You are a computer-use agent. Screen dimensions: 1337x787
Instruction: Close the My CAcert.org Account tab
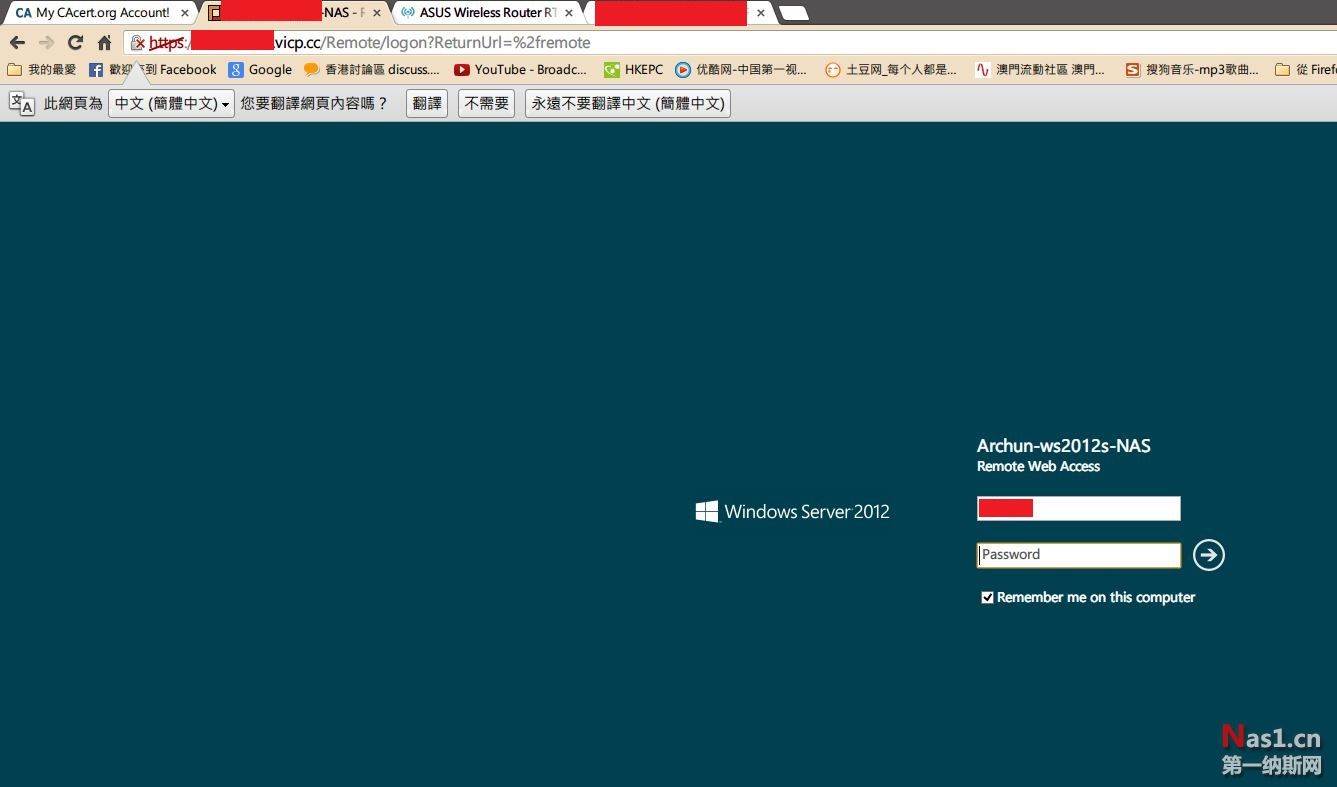pos(185,13)
